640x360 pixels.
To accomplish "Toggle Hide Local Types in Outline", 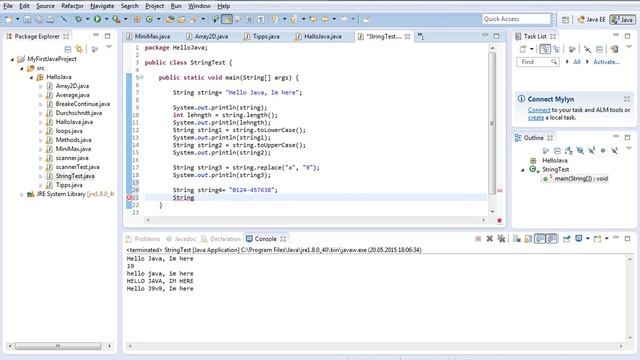I will point(614,151).
